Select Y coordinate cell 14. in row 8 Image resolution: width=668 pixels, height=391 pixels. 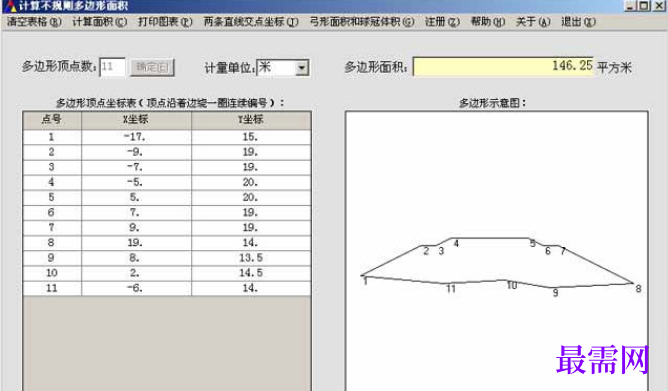tap(251, 243)
